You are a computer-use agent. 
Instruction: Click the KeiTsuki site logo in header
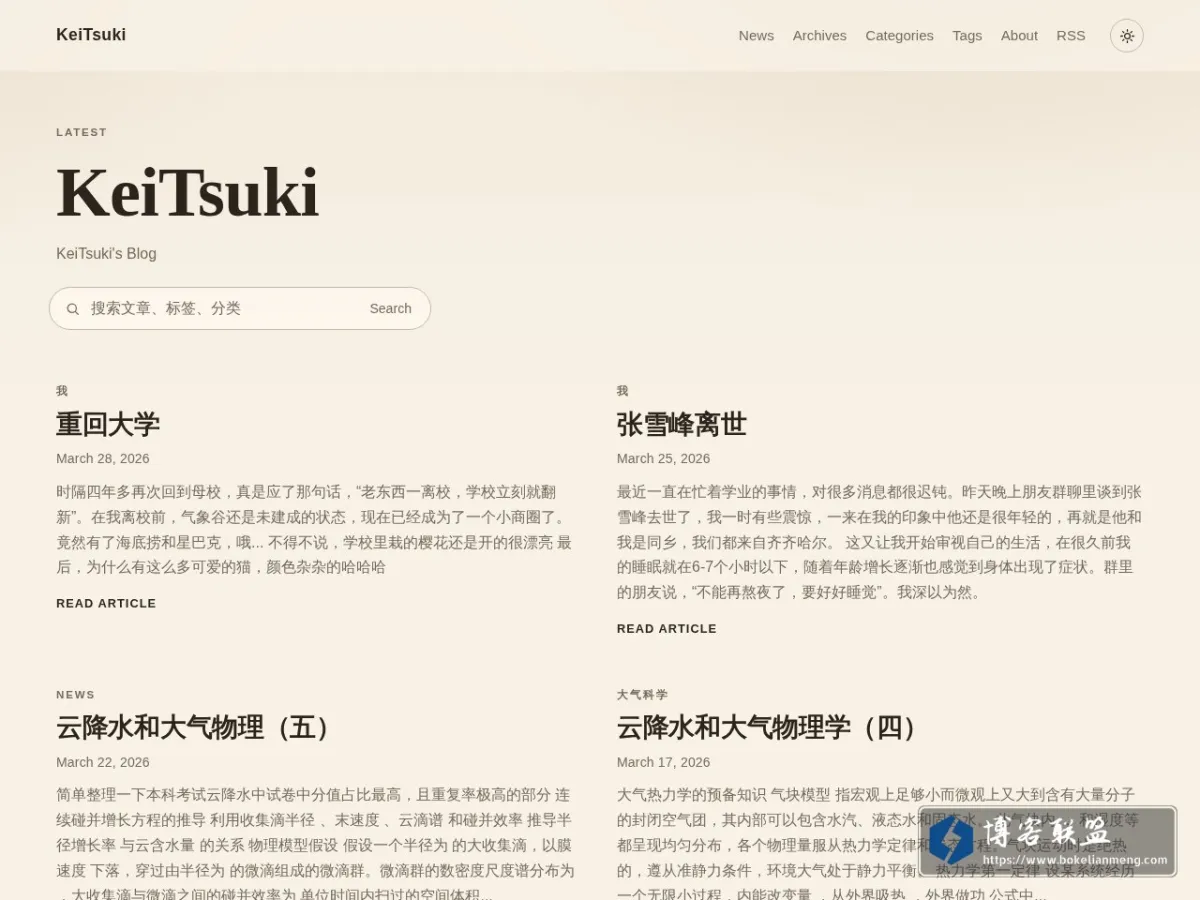[91, 35]
